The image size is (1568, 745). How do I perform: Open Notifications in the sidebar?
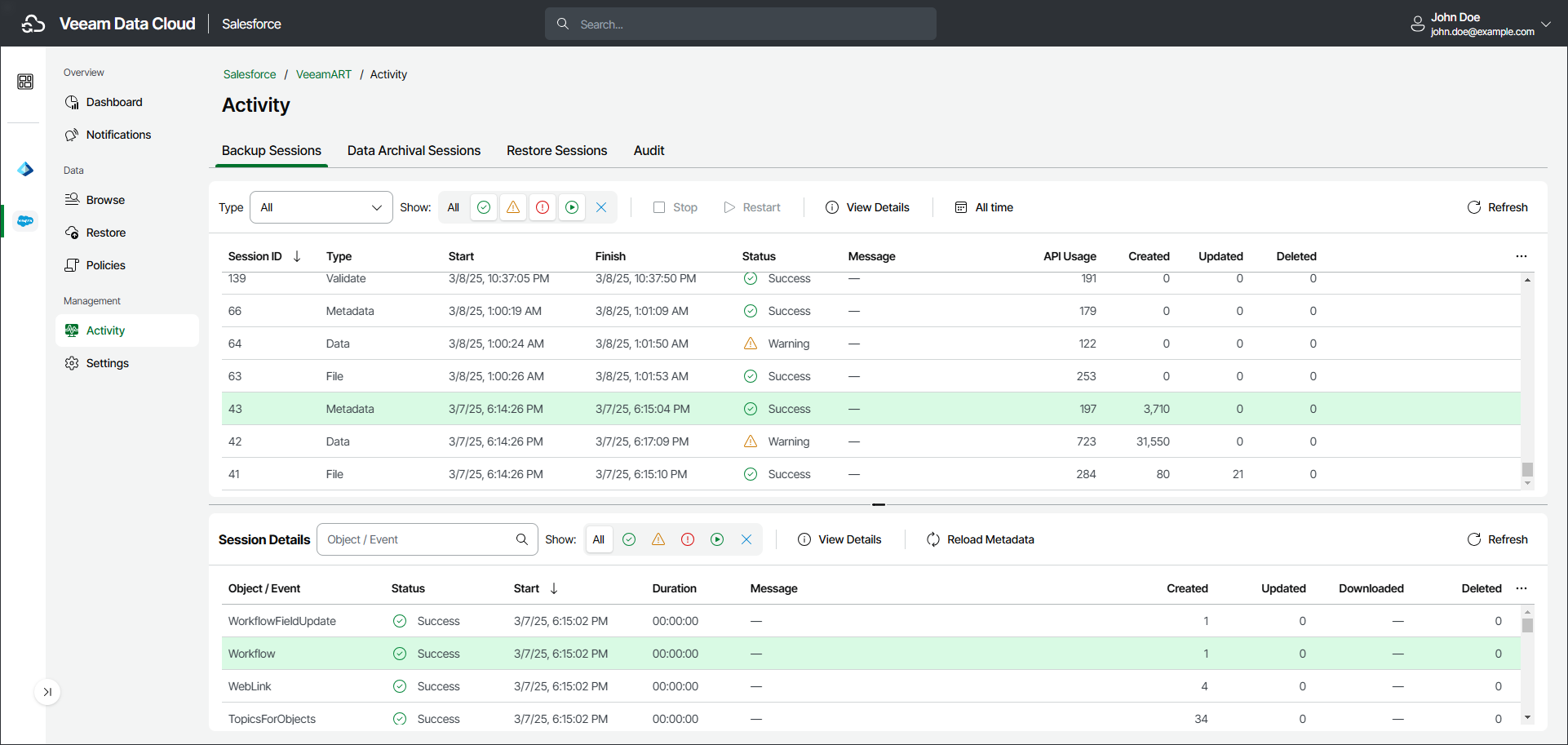tap(126, 135)
